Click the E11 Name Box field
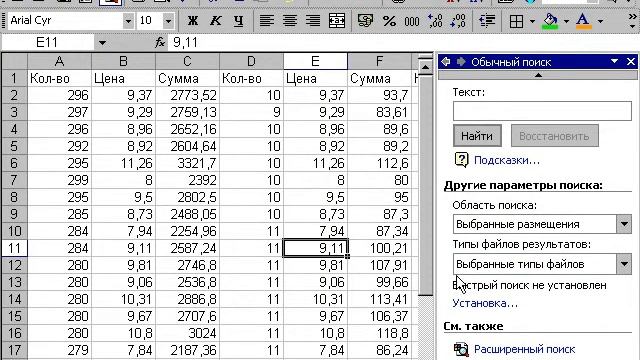 pyautogui.click(x=47, y=42)
